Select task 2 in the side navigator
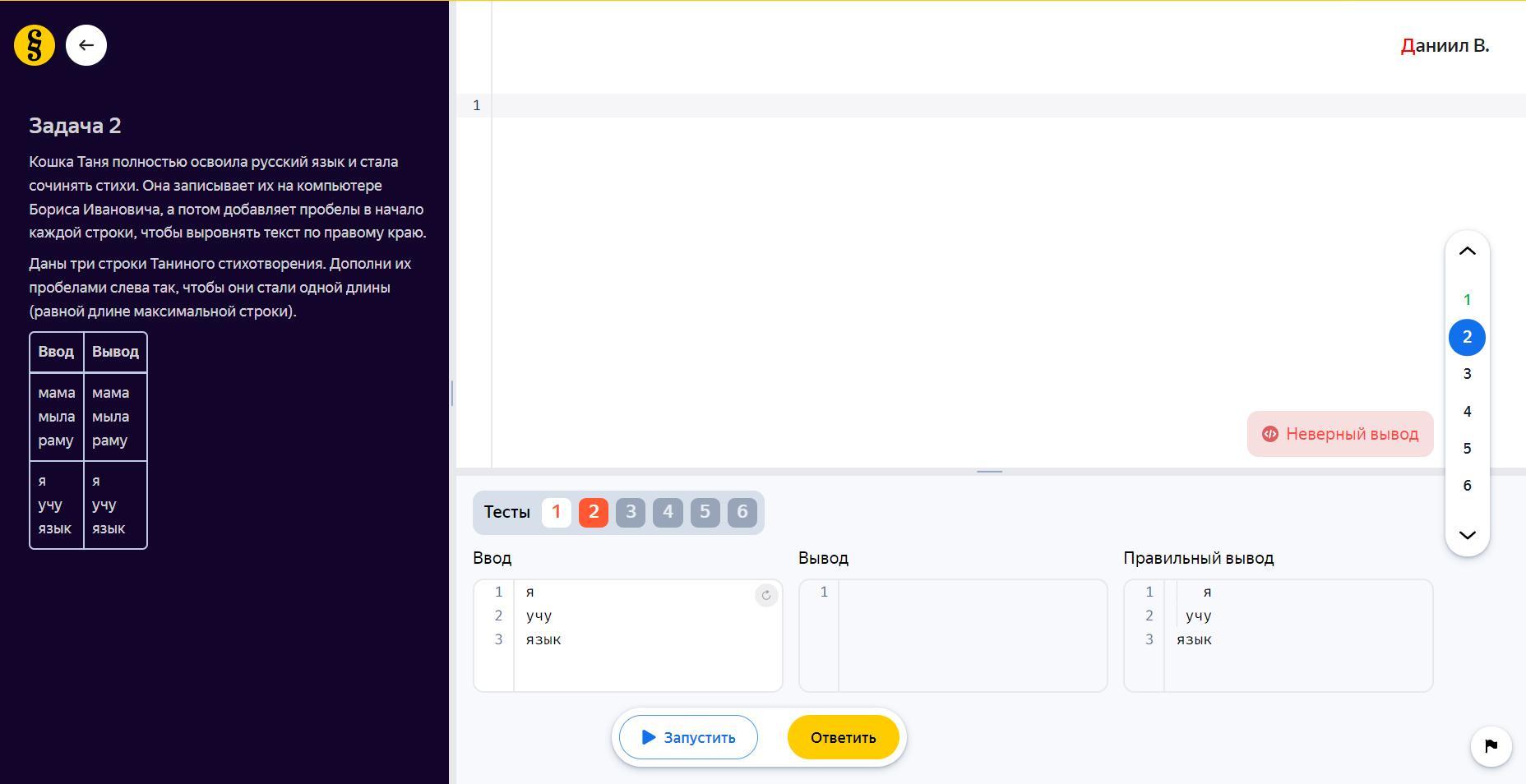The image size is (1526, 784). click(1467, 337)
